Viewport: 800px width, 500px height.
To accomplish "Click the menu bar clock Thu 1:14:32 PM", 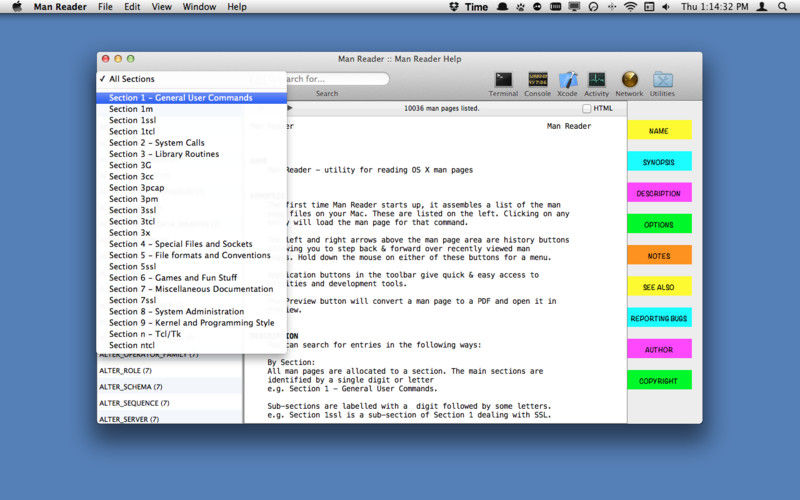I will pyautogui.click(x=715, y=7).
